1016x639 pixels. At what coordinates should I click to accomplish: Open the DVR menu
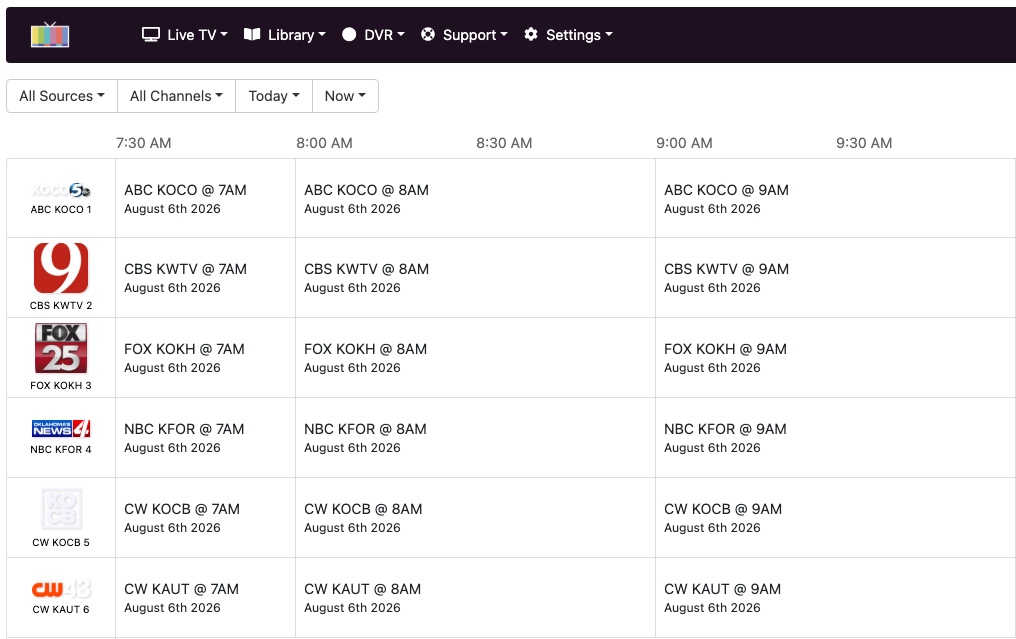click(x=373, y=35)
